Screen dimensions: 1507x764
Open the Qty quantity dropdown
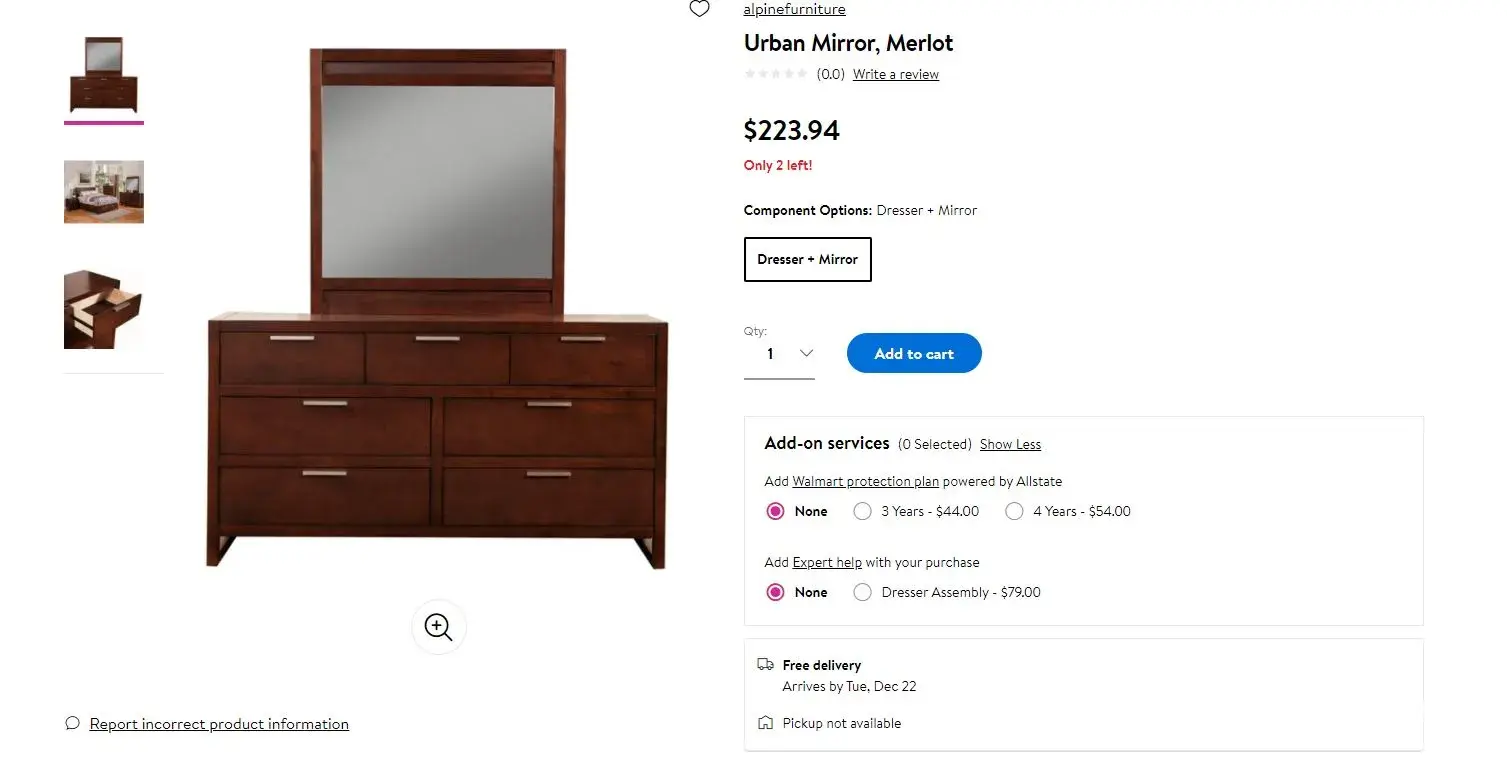[779, 354]
